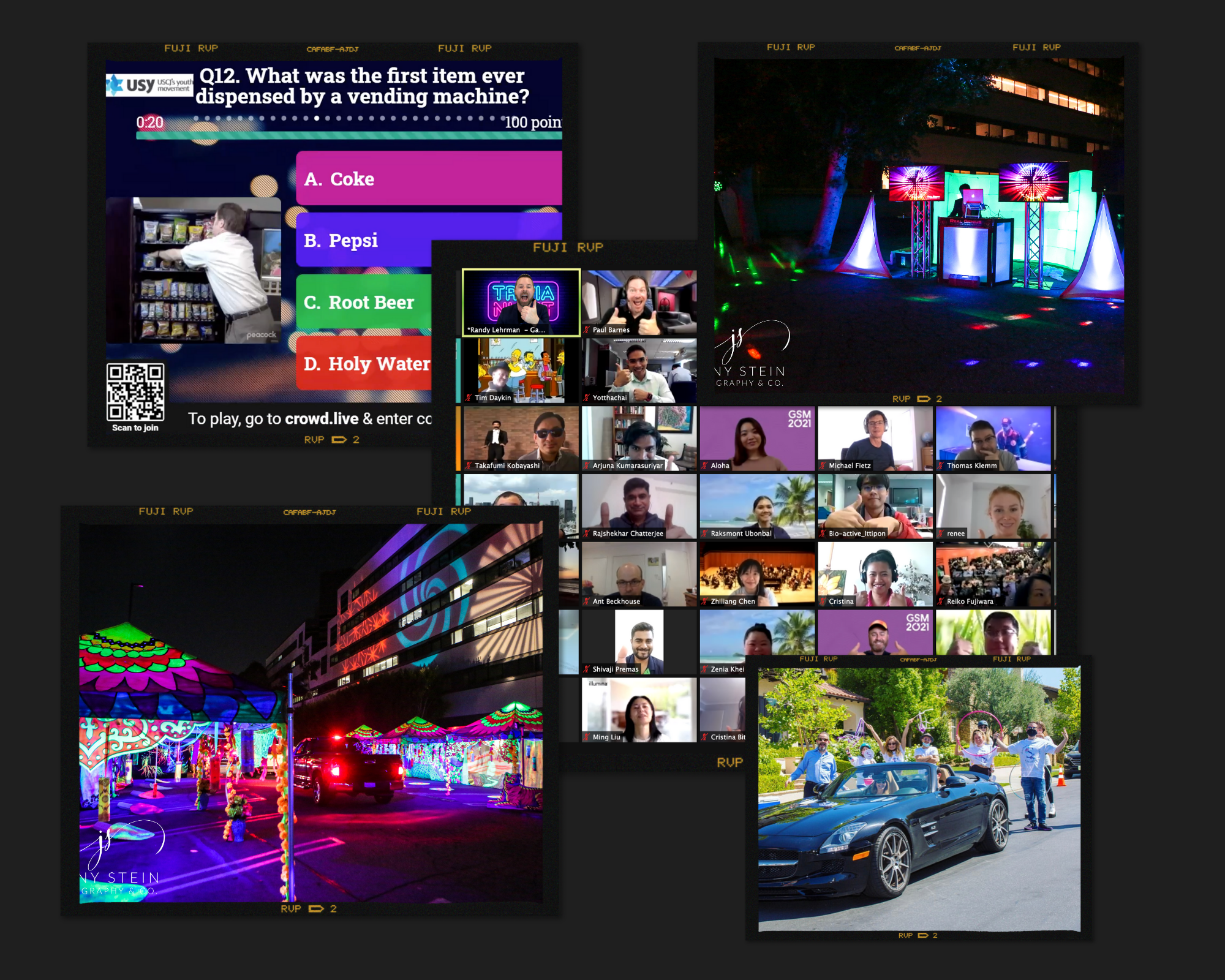
Task: Click muted mic icon beside Paul Barnes
Action: click(587, 330)
